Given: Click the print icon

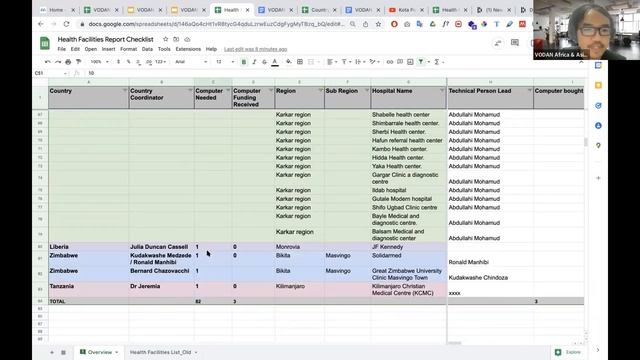Looking at the screenshot, I should pos(68,62).
